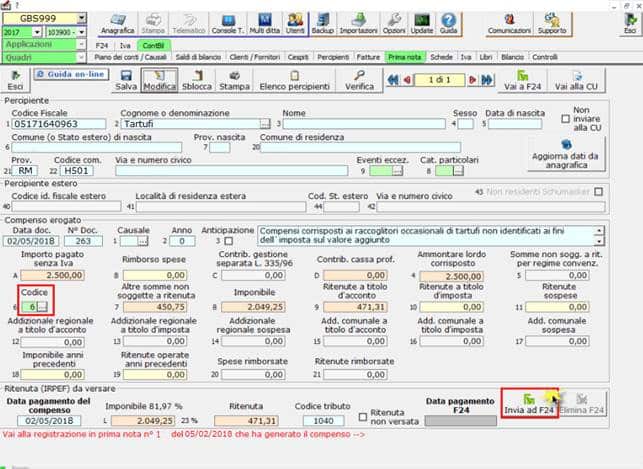Open the Utenti icon
This screenshot has width=643, height=469.
pos(295,24)
